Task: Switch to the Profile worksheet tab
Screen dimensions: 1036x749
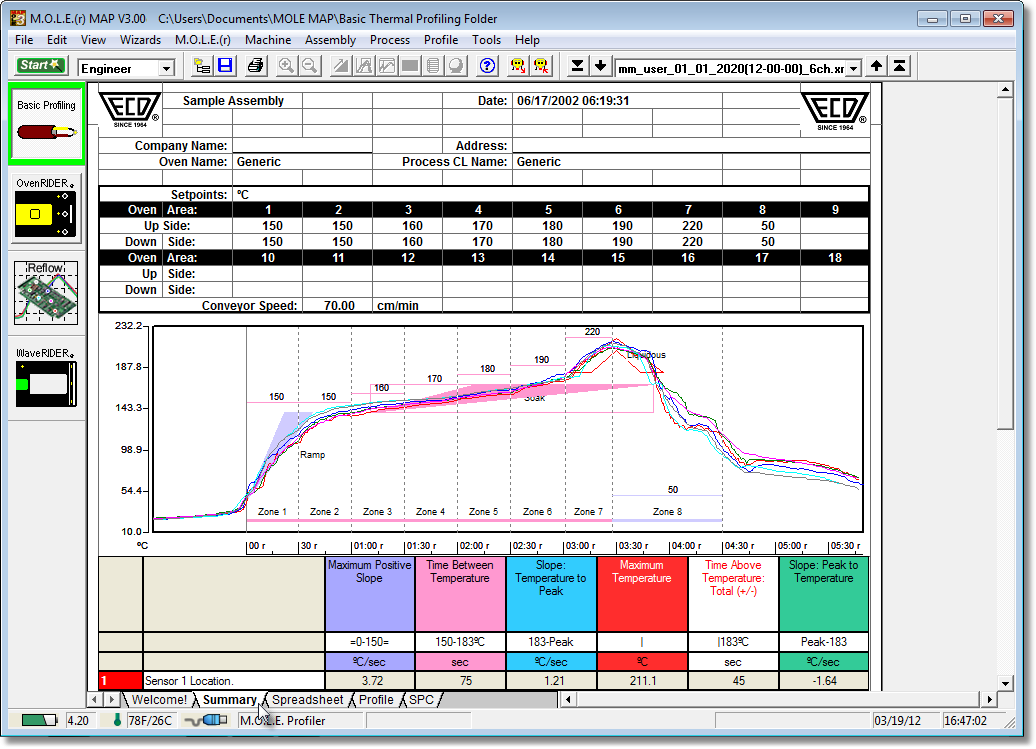Action: 376,699
